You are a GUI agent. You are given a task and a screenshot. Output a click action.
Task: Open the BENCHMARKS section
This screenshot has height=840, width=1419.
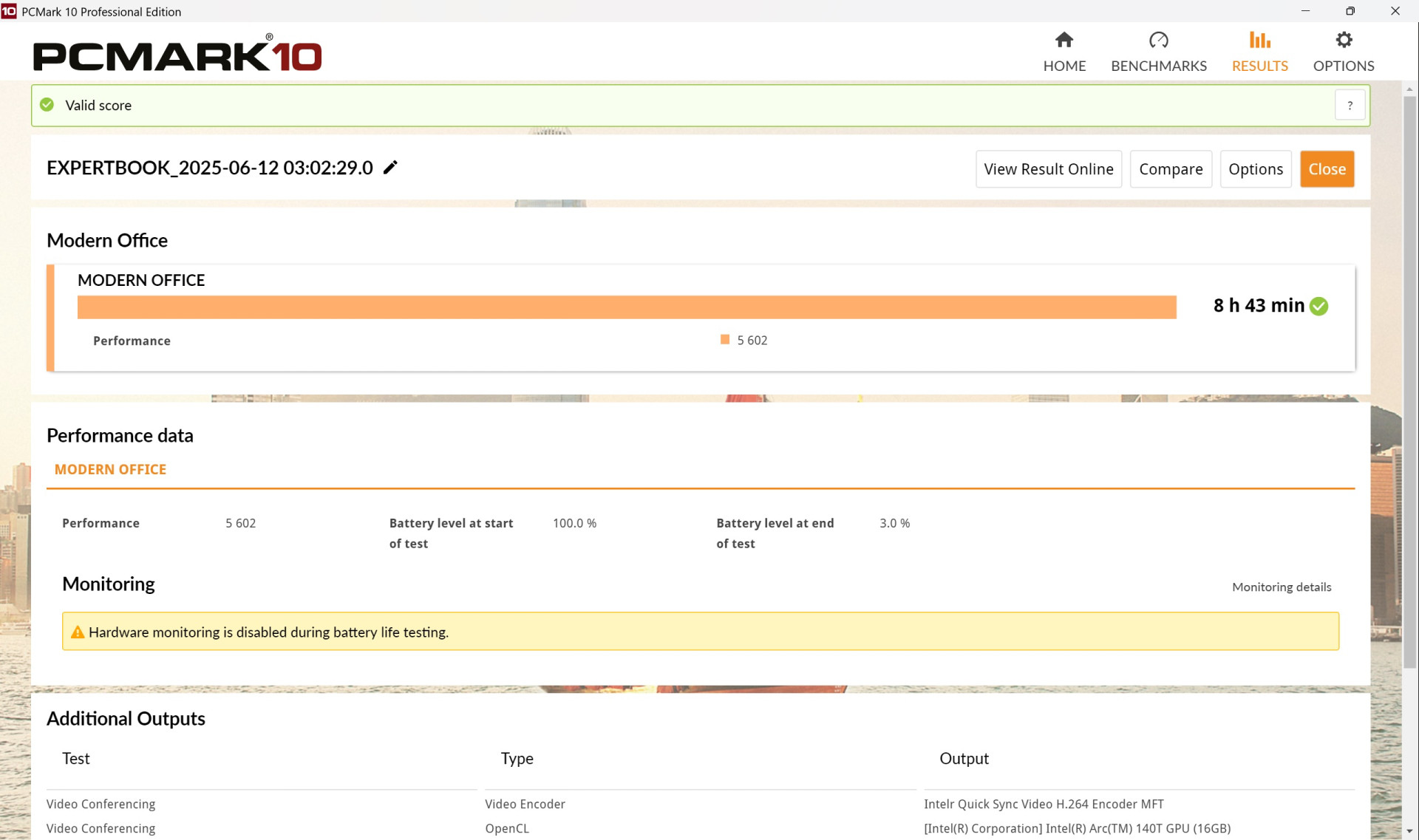coord(1158,52)
